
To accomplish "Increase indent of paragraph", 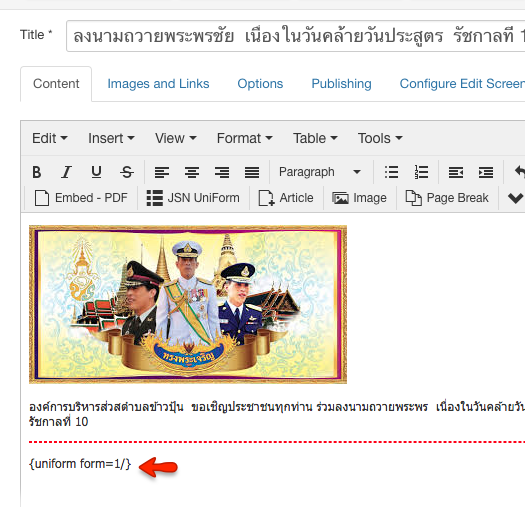I will pos(486,172).
